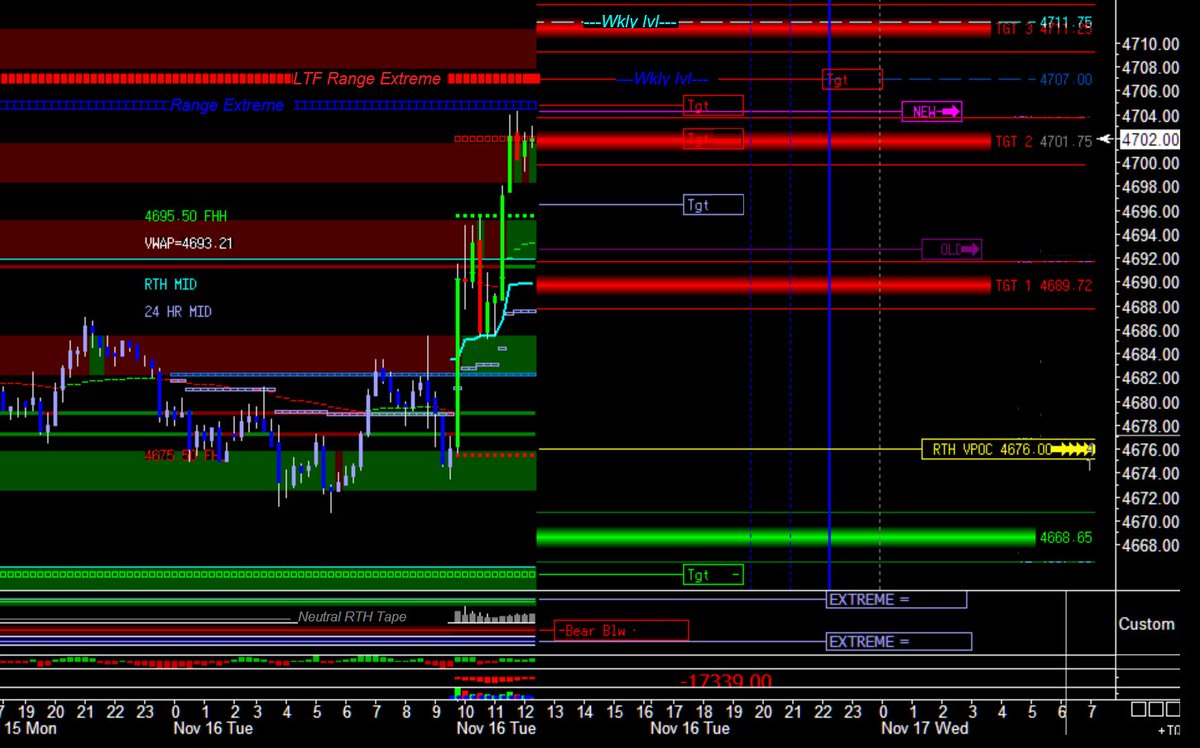Select the 24 HR MID label
Image resolution: width=1200 pixels, height=748 pixels.
tap(178, 312)
